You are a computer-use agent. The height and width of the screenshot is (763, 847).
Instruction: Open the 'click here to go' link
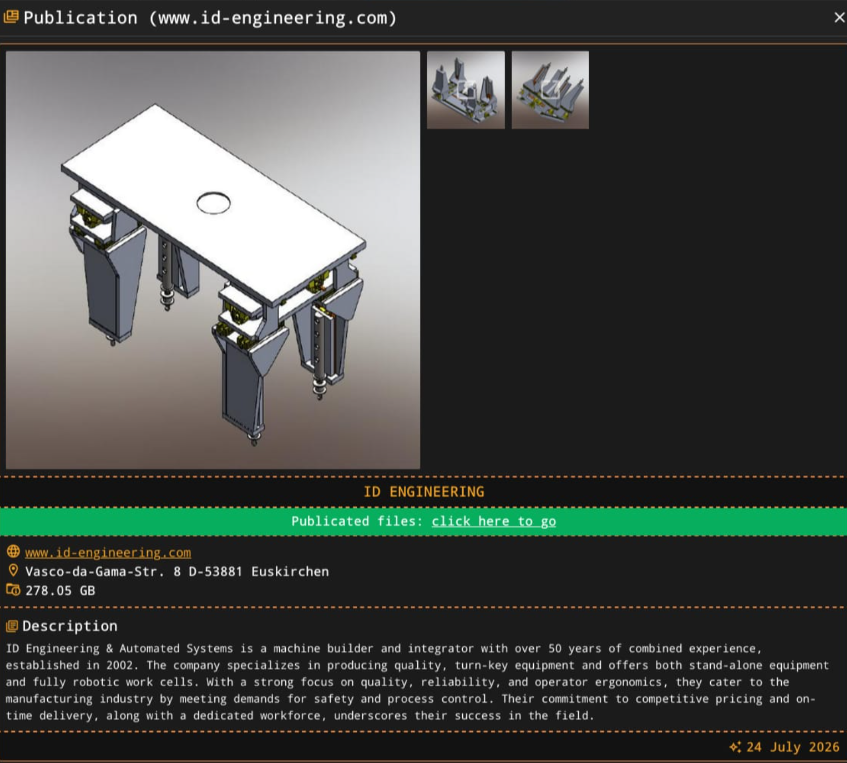click(x=494, y=521)
